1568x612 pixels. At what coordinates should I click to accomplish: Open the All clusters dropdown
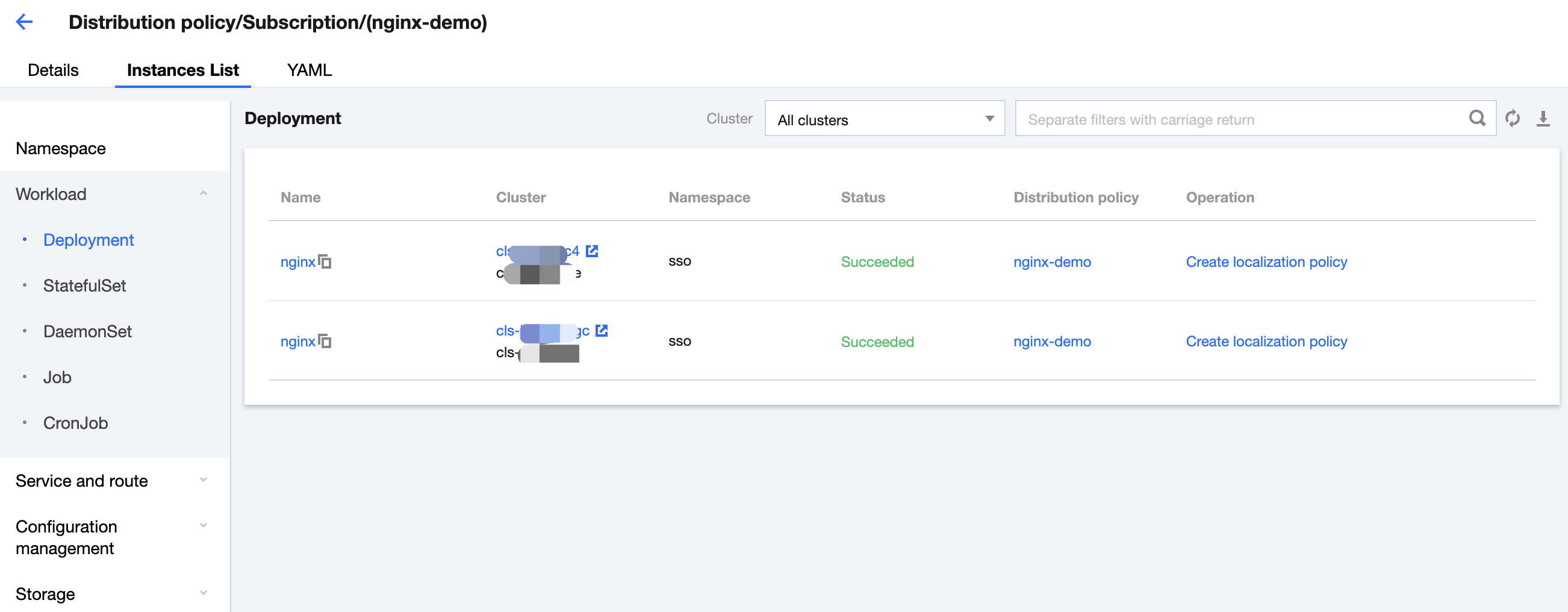point(884,119)
